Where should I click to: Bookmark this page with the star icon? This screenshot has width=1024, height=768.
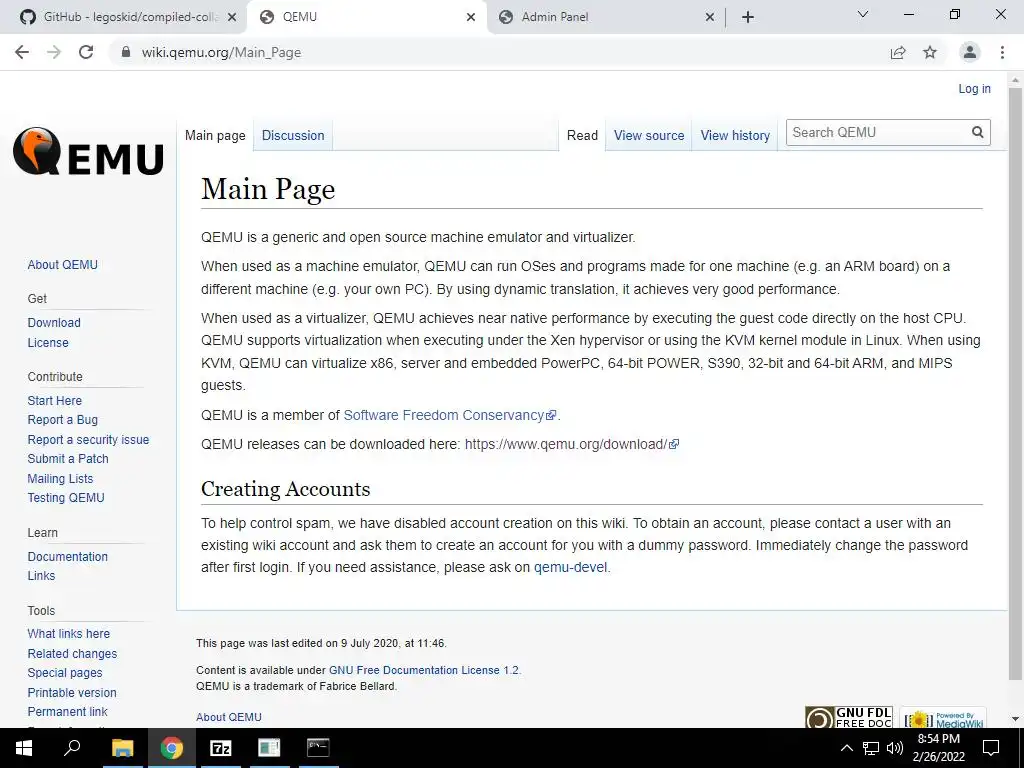click(930, 52)
